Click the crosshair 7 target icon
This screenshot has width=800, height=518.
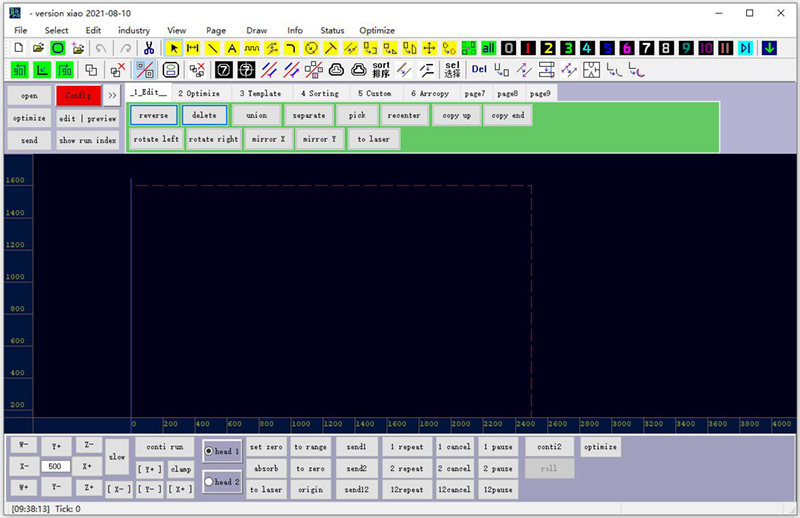click(246, 69)
